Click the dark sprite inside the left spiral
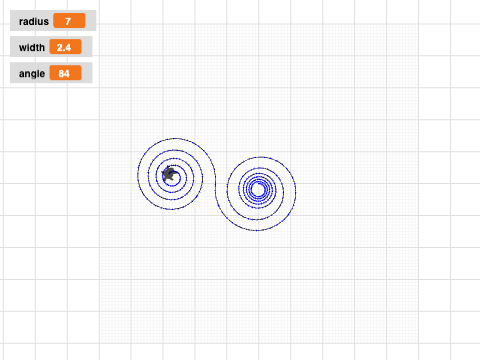The height and width of the screenshot is (360, 480). coord(169,174)
